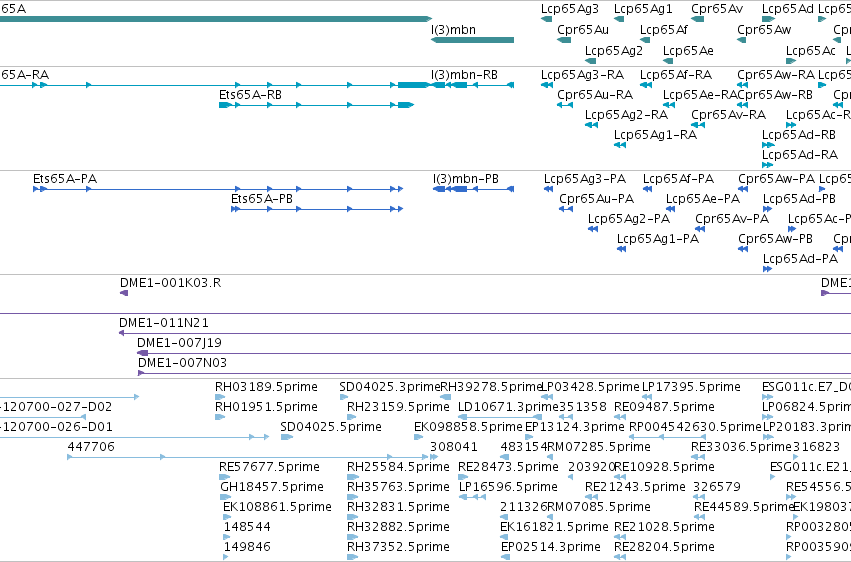Click the DME1-007N03 clone label
Image resolution: width=851 pixels, height=562 pixels.
click(182, 363)
